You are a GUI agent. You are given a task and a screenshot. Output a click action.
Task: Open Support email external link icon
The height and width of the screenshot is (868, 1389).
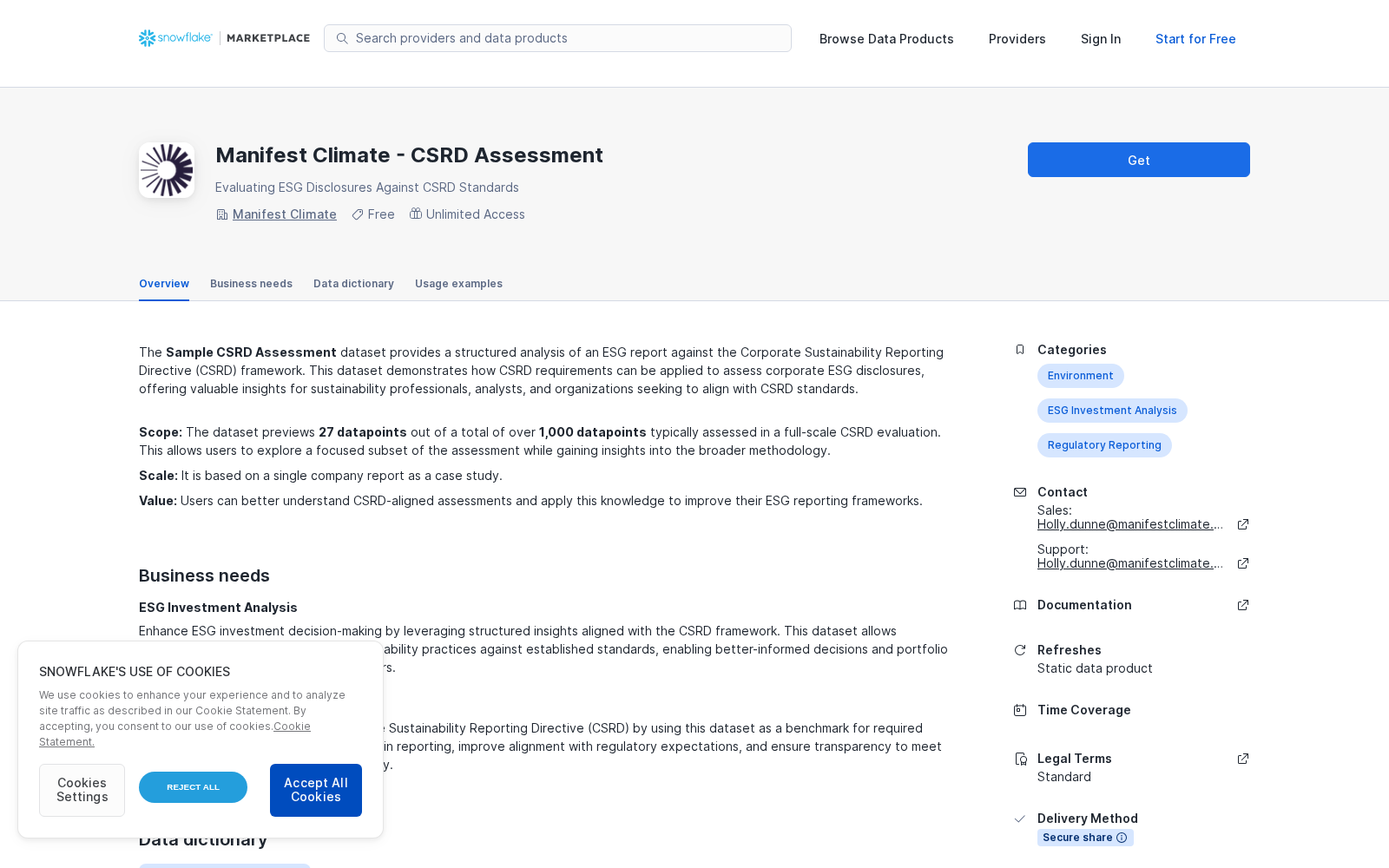(1243, 563)
